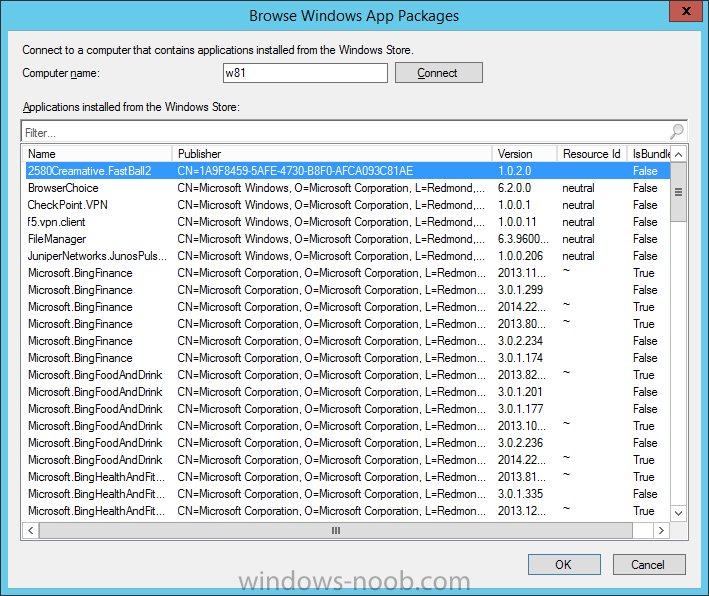Image resolution: width=709 pixels, height=596 pixels.
Task: Select Microsoft.BingFoodAndDrink version 3.0.1.177
Action: pyautogui.click(x=347, y=409)
